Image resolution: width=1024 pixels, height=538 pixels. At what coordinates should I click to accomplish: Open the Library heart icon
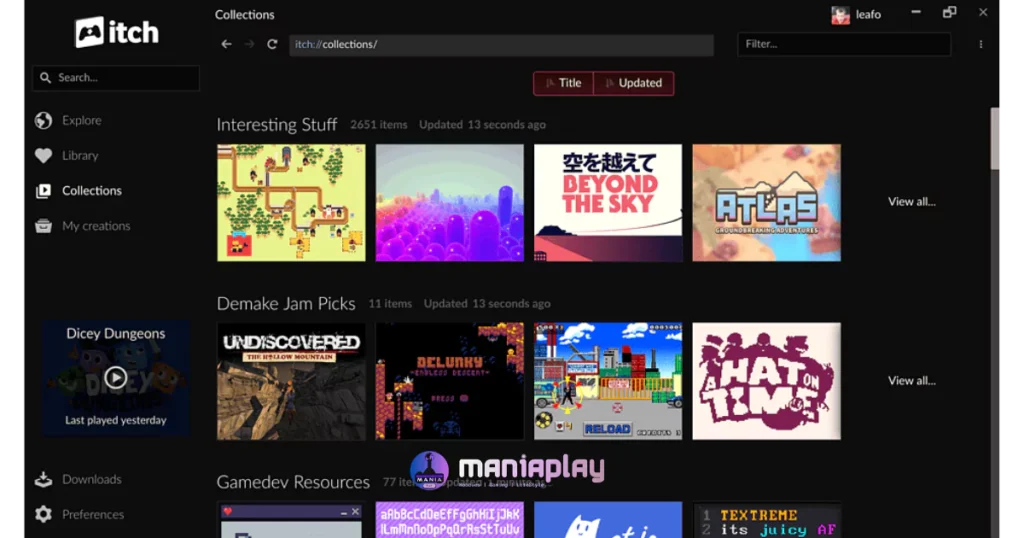(44, 155)
